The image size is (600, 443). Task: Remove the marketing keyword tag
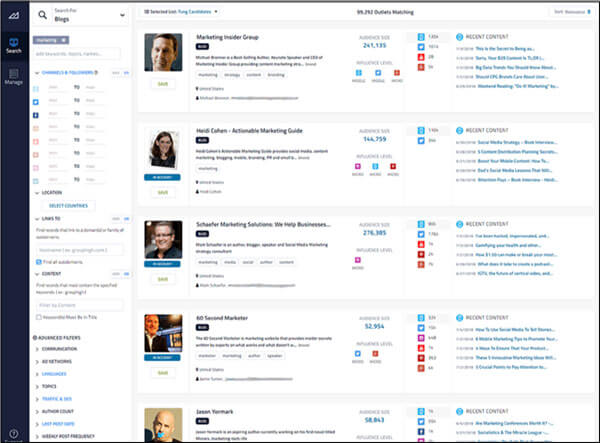[64, 40]
